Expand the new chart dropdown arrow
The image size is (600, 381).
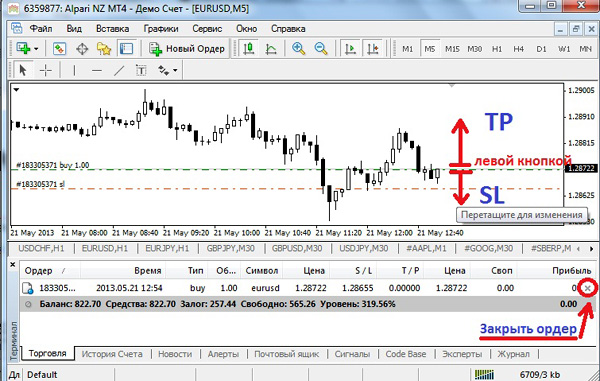36,49
